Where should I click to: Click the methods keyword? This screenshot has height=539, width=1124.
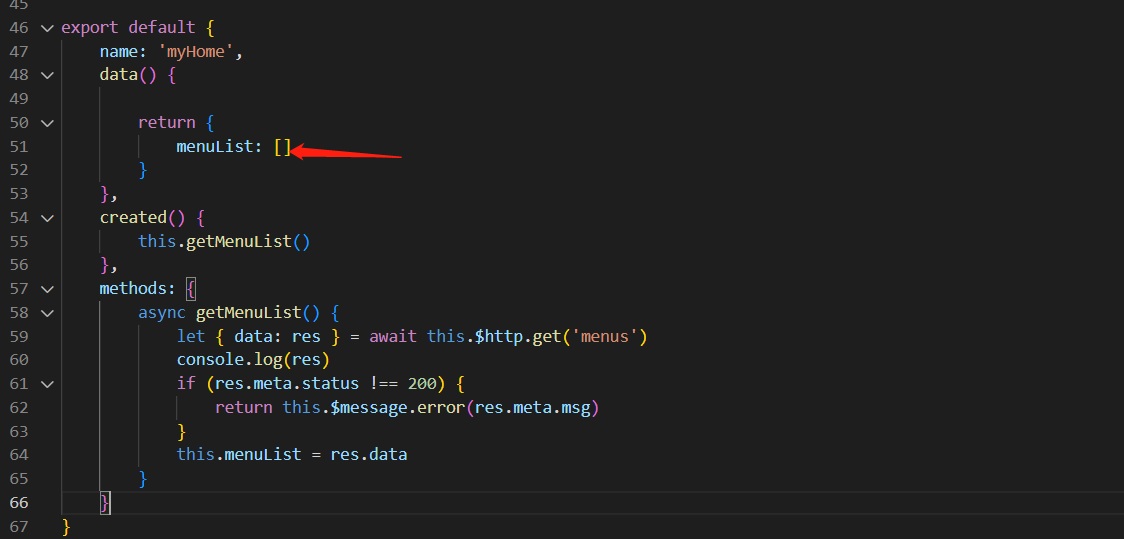133,289
